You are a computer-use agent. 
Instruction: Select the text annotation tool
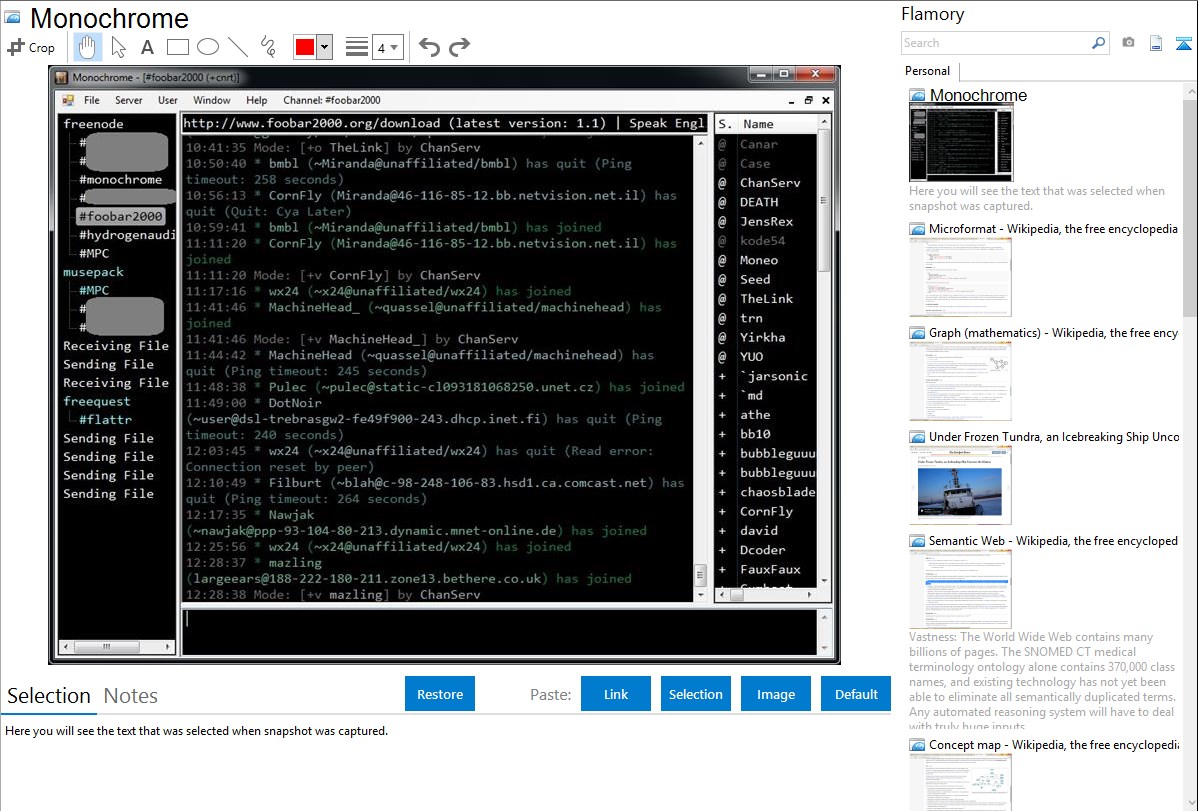[147, 47]
